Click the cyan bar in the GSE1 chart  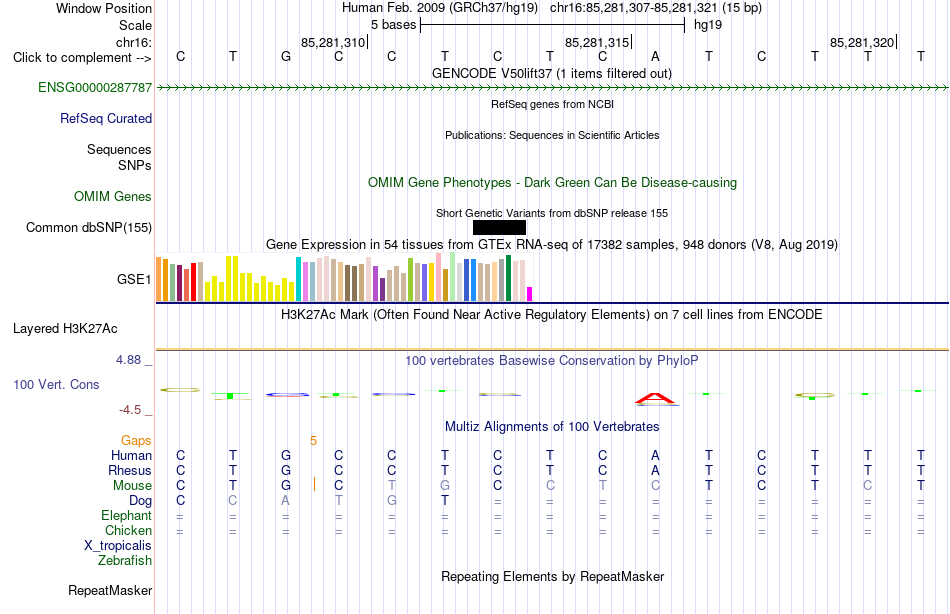click(299, 279)
